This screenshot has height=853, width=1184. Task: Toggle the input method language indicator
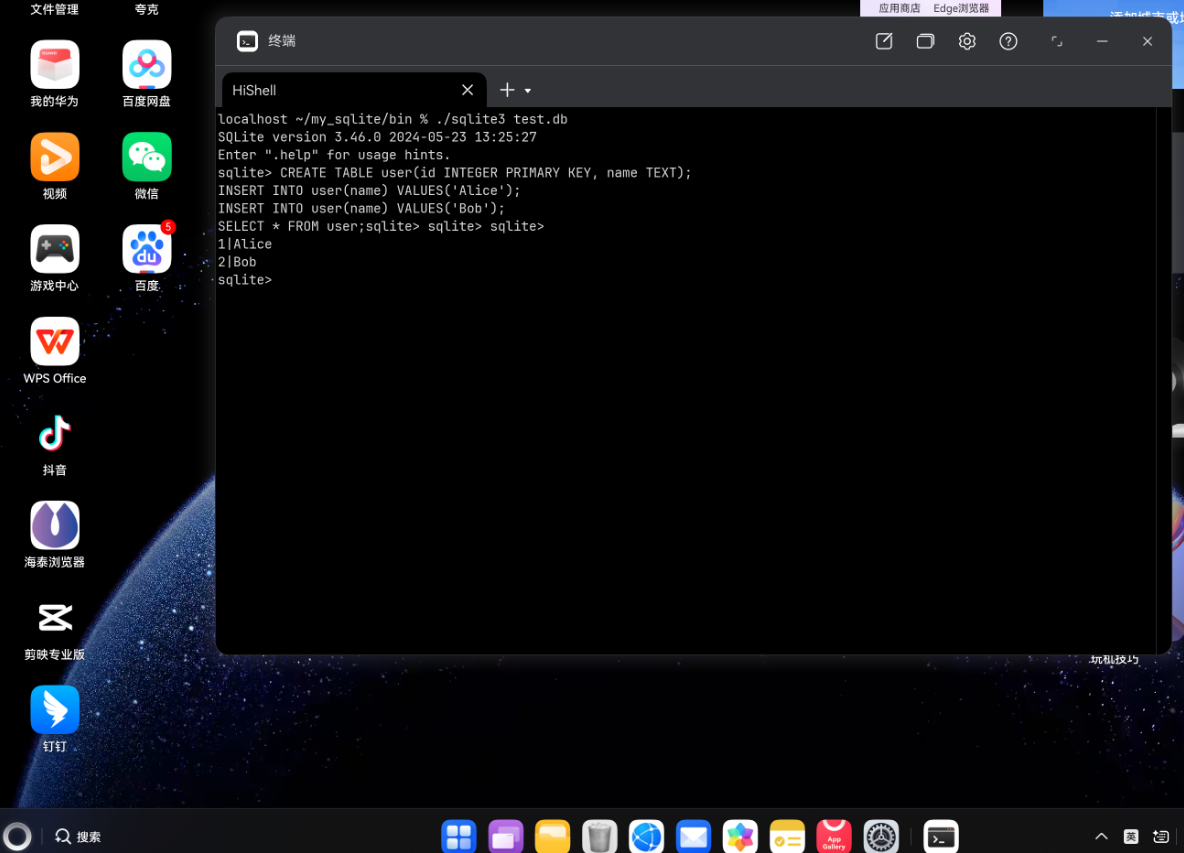tap(1131, 836)
